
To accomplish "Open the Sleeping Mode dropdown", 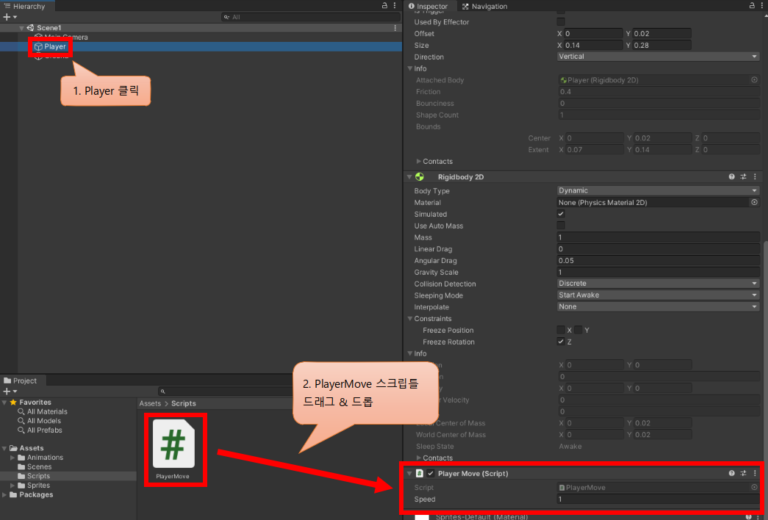I will pyautogui.click(x=658, y=295).
